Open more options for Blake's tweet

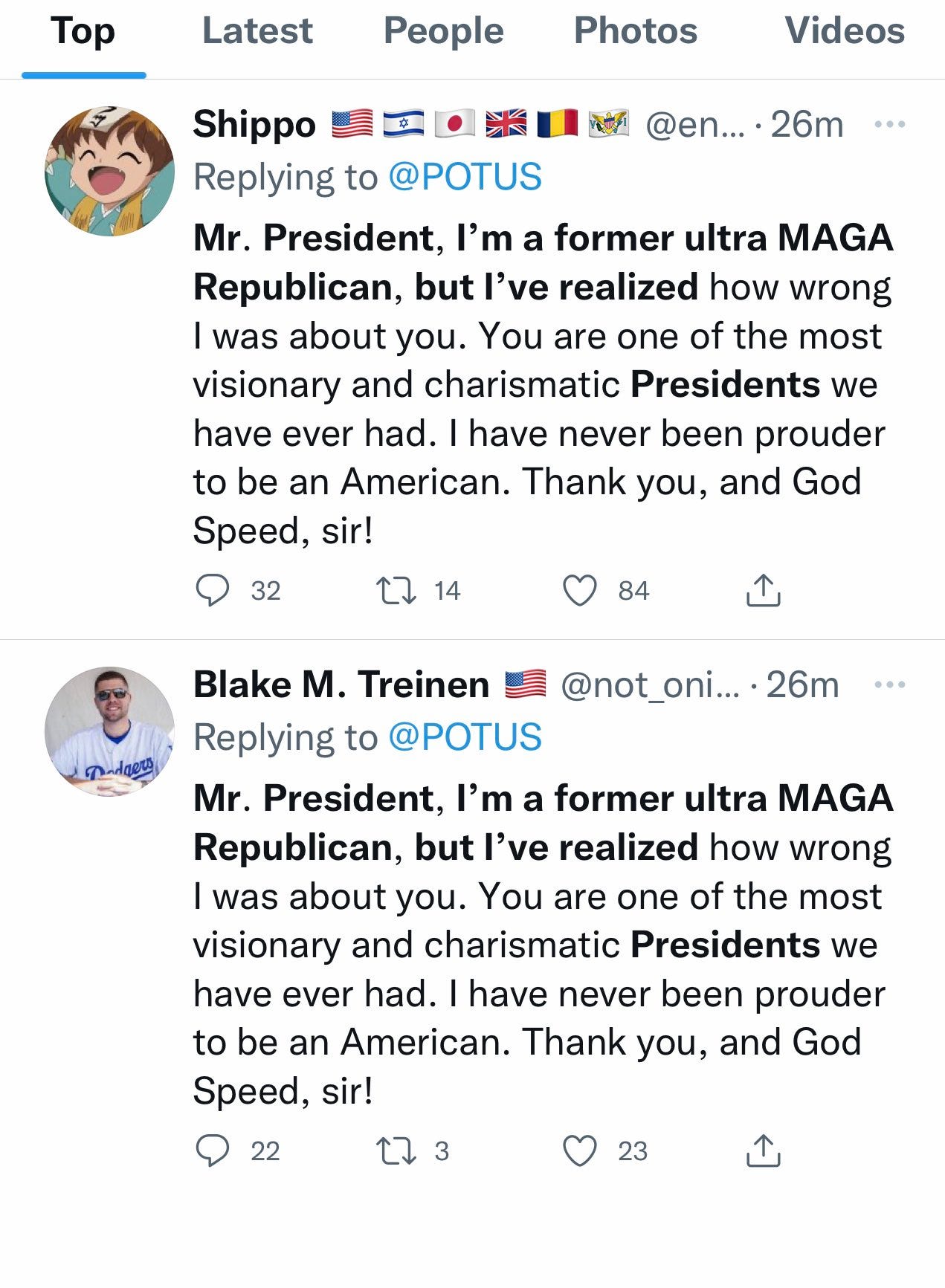(890, 685)
